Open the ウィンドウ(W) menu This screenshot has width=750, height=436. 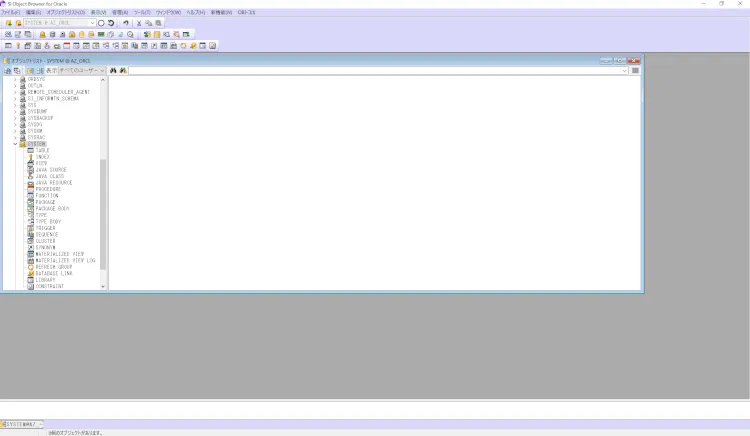[x=168, y=12]
